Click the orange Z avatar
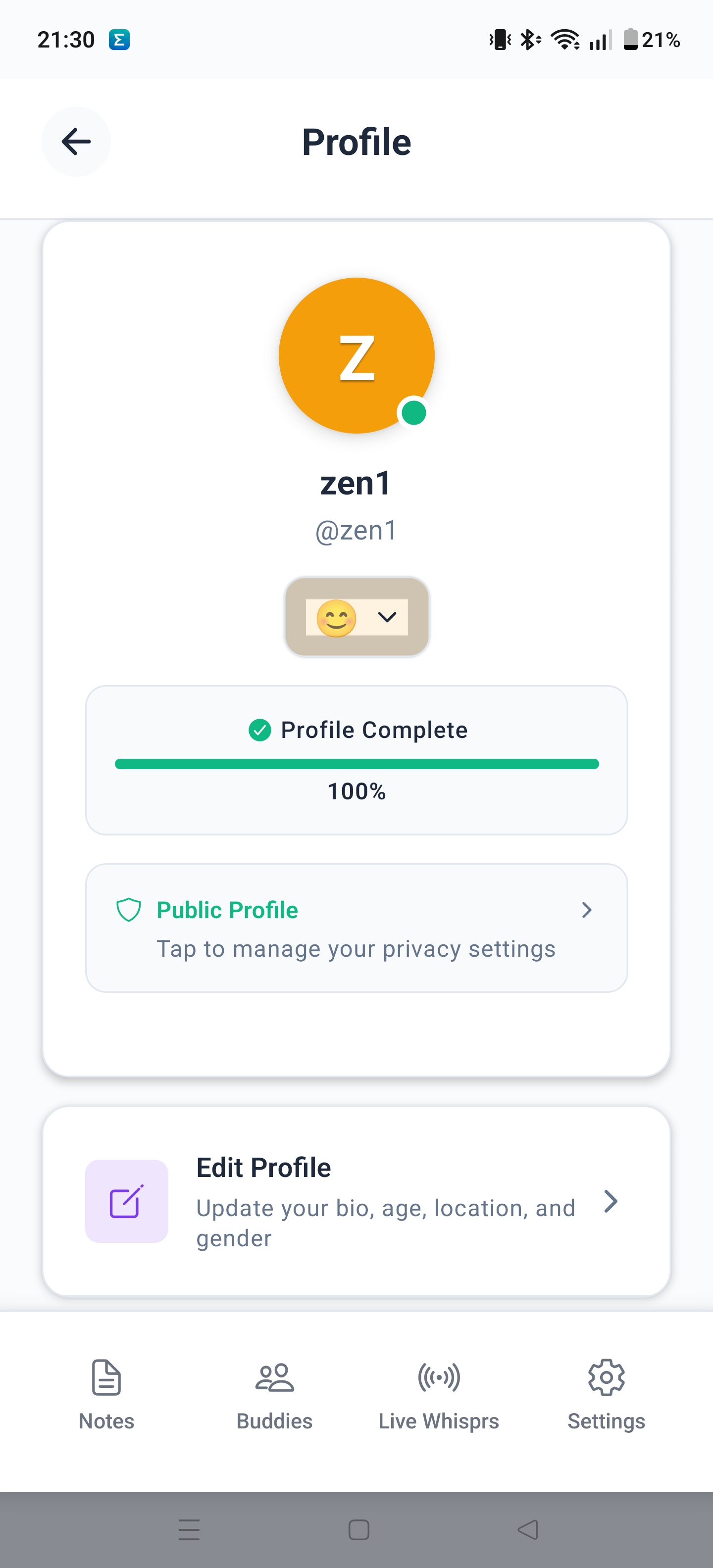The width and height of the screenshot is (713, 1568). click(356, 355)
